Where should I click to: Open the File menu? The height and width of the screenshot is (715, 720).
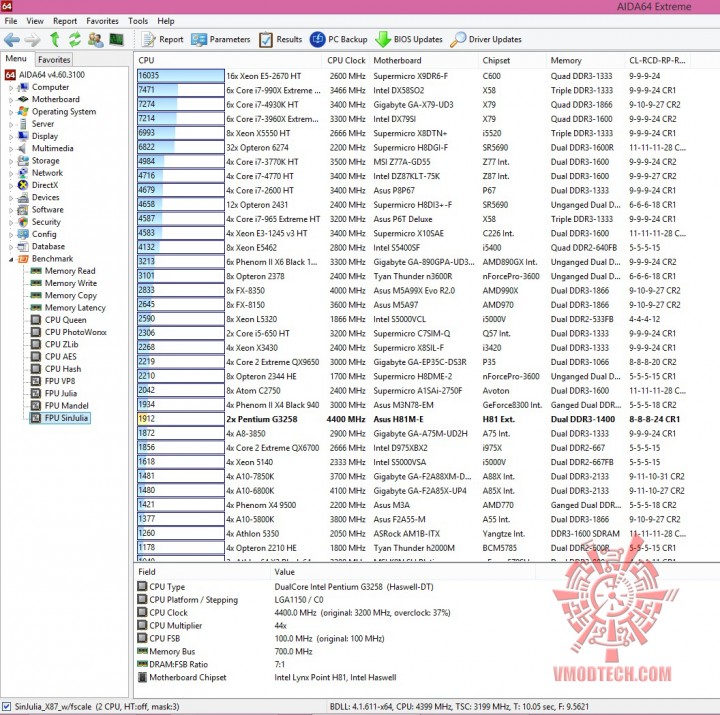click(11, 21)
